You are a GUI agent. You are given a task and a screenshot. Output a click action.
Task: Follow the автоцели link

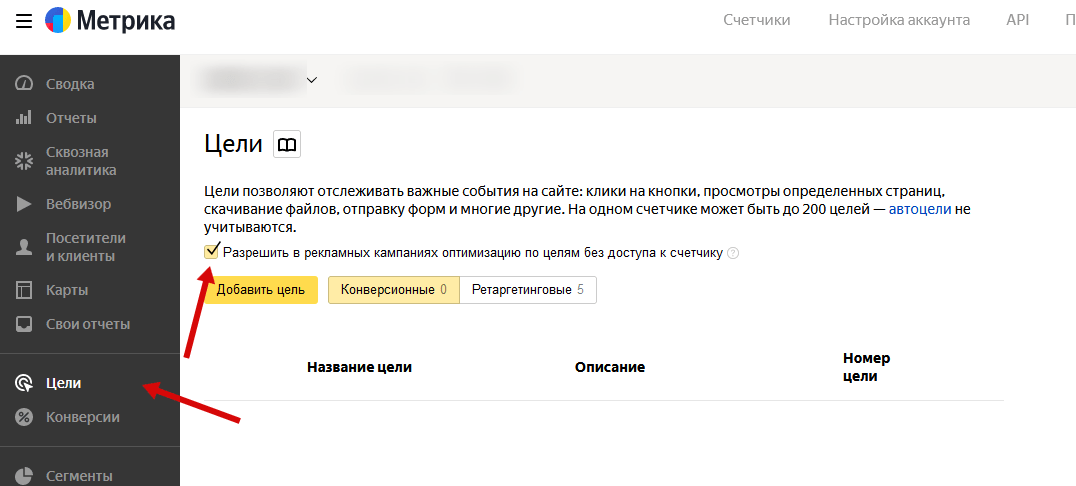[920, 210]
